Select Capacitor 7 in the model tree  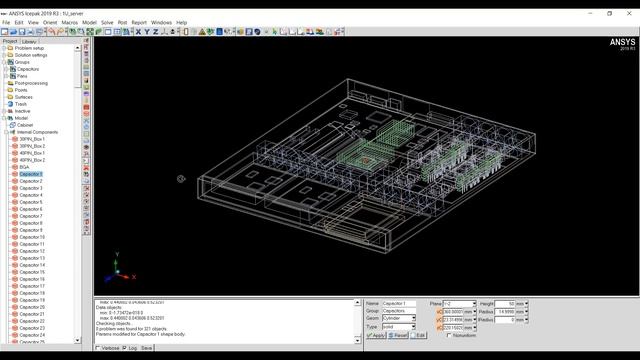pyautogui.click(x=31, y=216)
